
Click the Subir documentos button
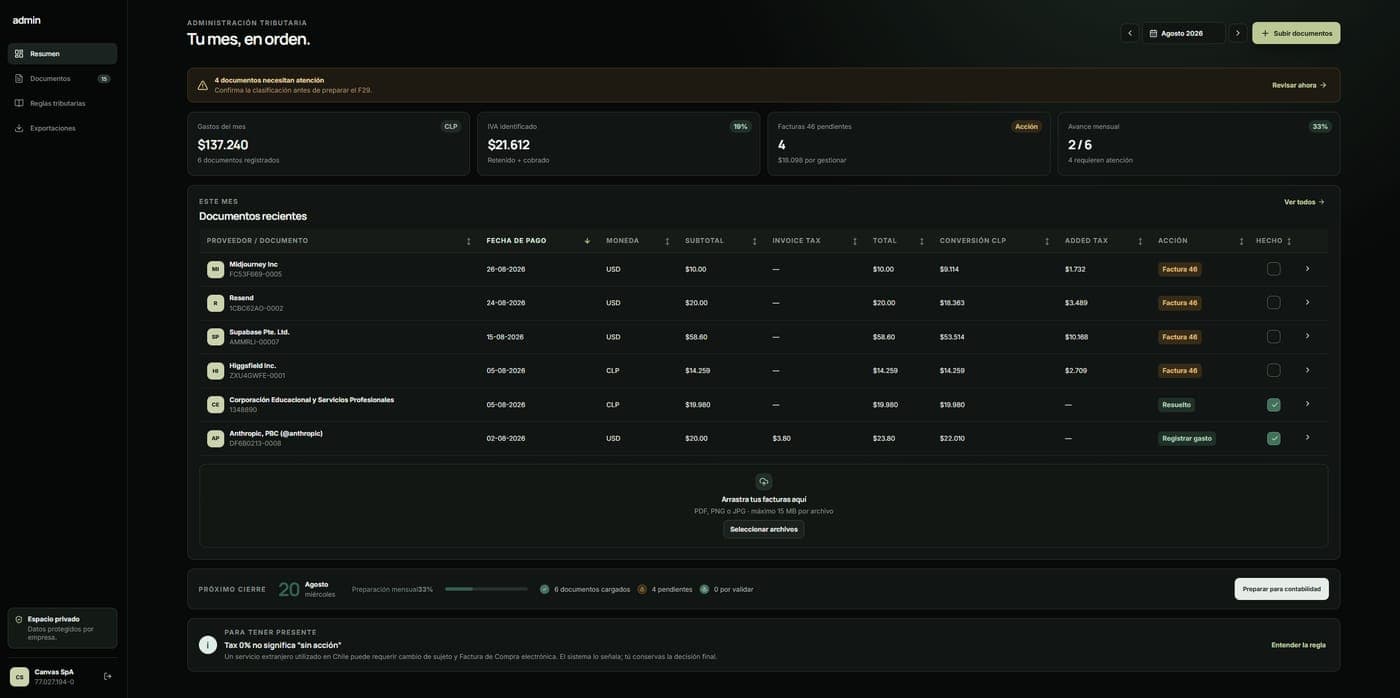coord(1296,33)
